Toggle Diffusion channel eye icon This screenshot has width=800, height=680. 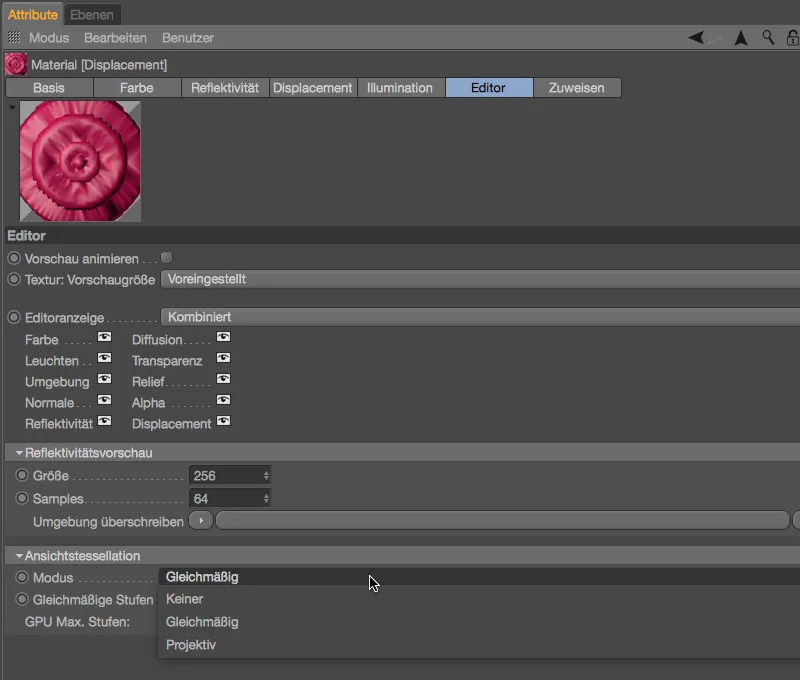tap(223, 337)
